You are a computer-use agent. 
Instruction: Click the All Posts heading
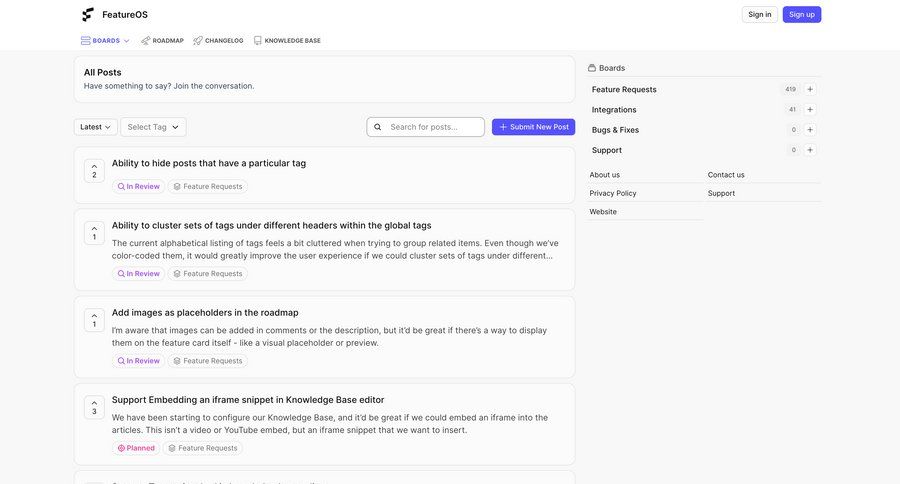click(x=102, y=72)
